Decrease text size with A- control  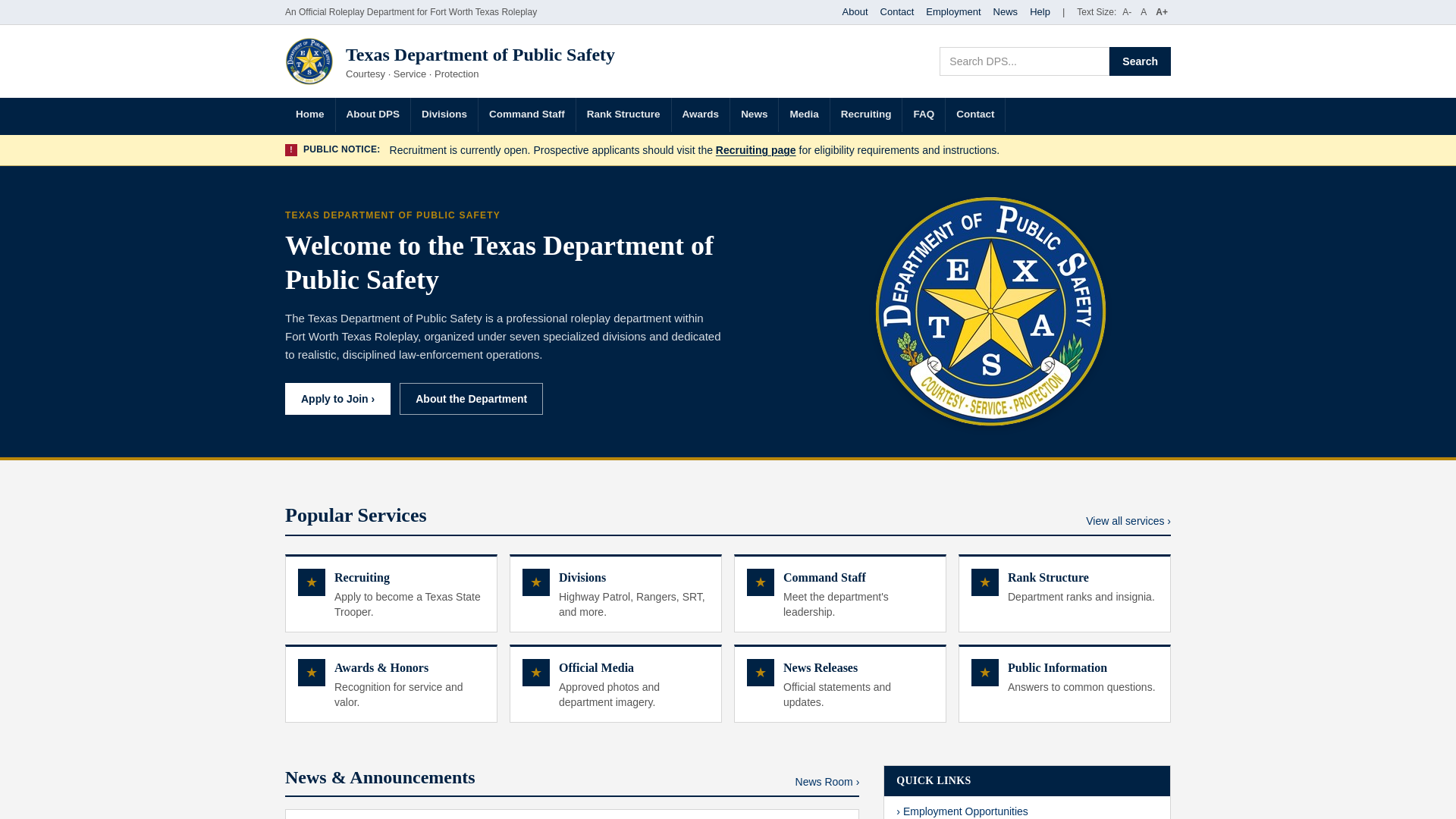click(x=1127, y=12)
